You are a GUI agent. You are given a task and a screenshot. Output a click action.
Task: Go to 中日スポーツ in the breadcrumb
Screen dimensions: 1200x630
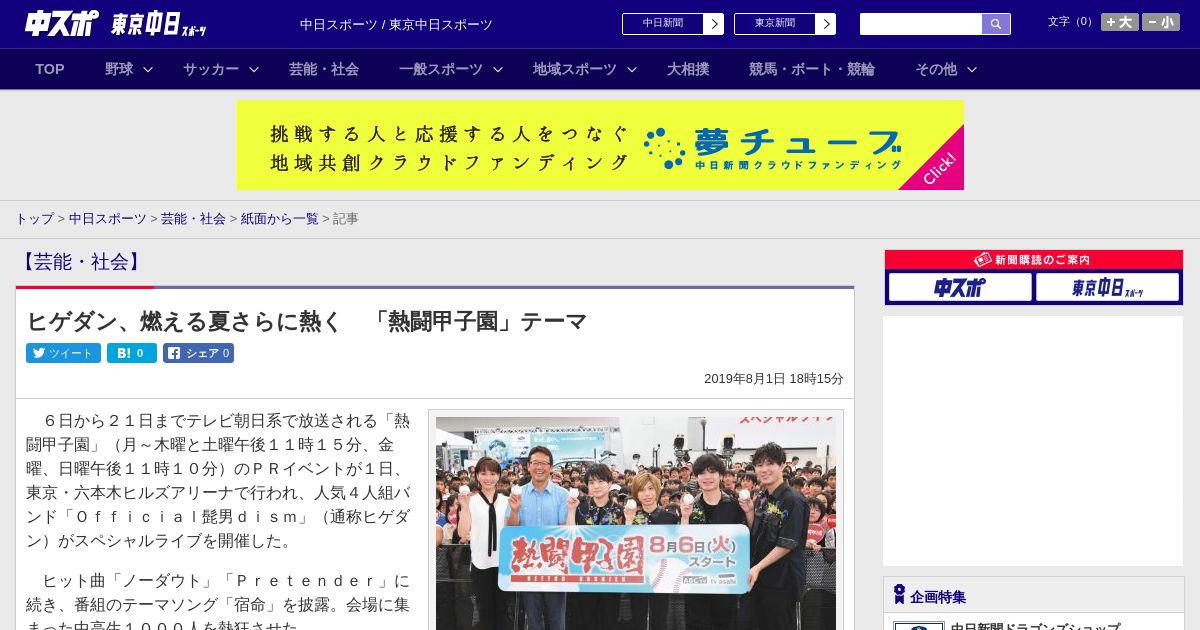coord(108,218)
